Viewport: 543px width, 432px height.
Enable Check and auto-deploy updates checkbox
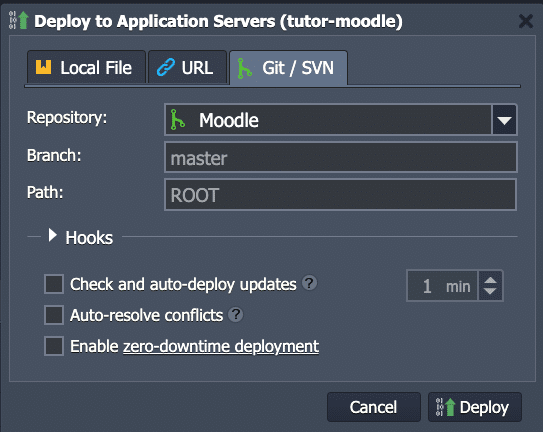point(54,284)
